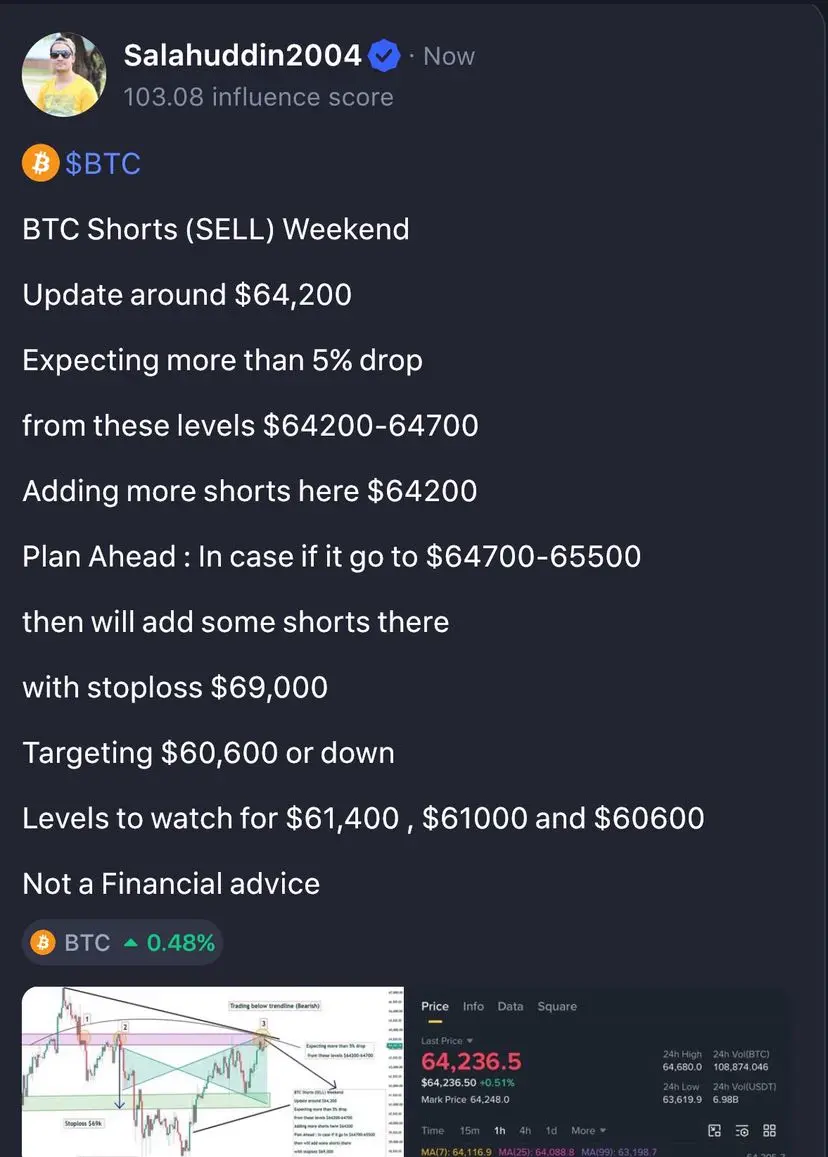
Task: Expand the More timeframes dropdown
Action: tap(588, 1130)
